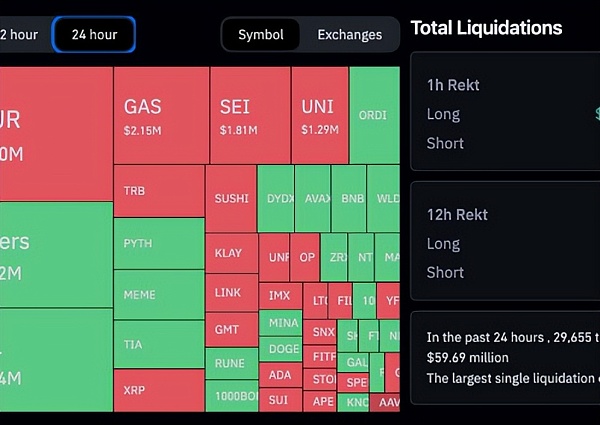The image size is (600, 425).
Task: Select the MEME heatmap tile
Action: (158, 296)
